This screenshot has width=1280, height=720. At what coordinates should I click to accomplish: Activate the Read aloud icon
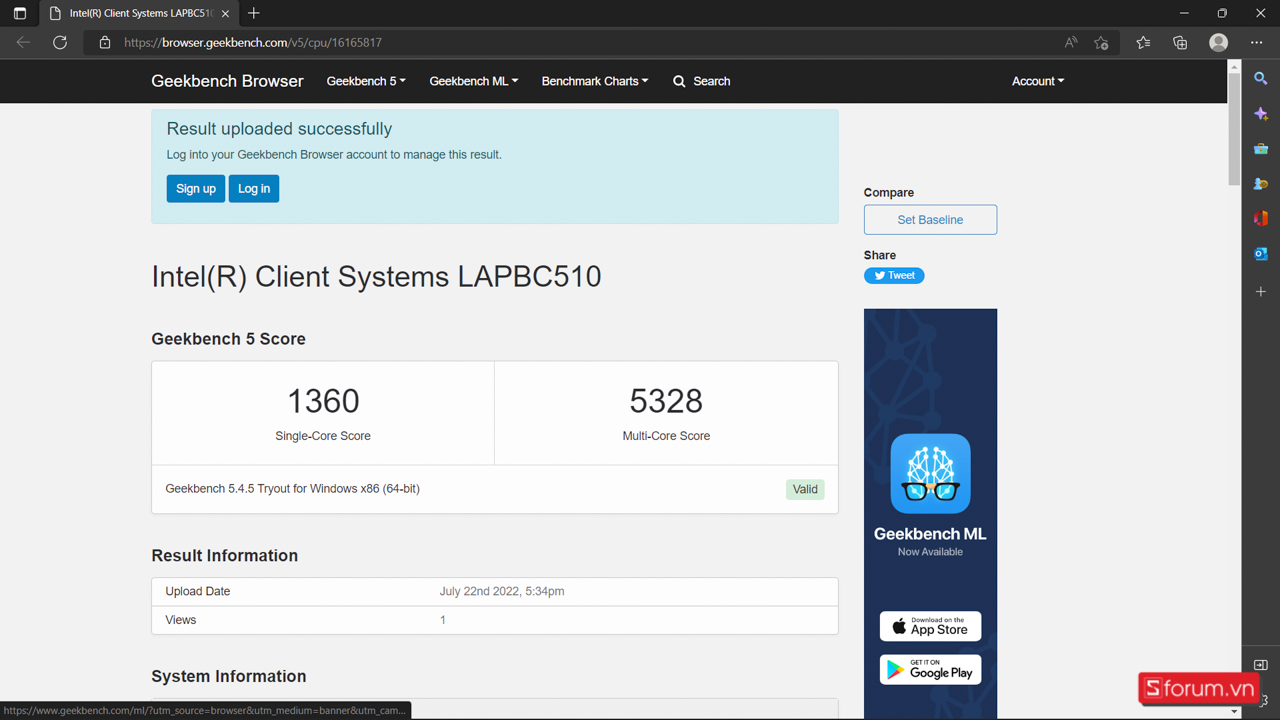pyautogui.click(x=1071, y=43)
